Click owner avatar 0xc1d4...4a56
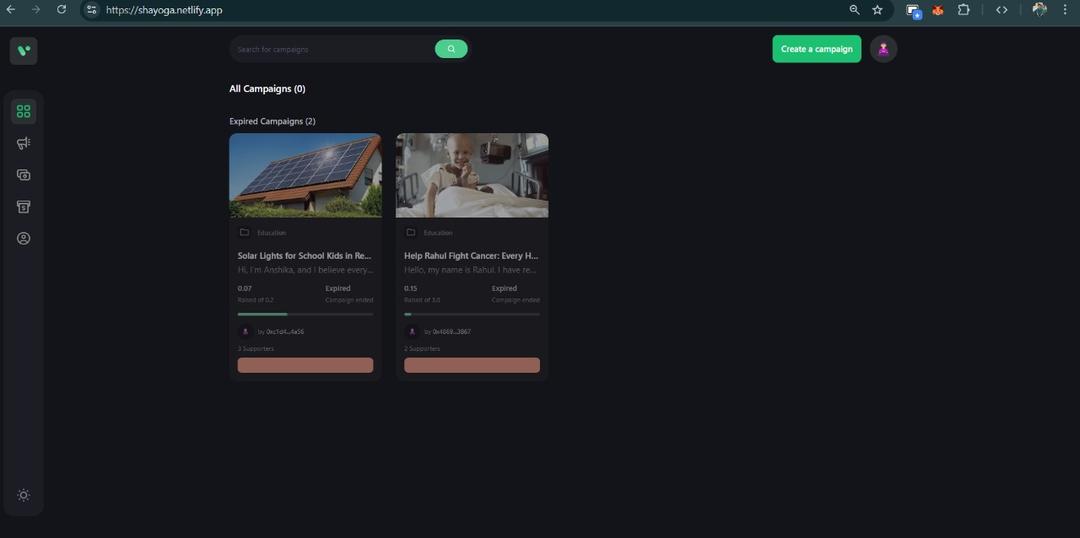 [x=245, y=331]
